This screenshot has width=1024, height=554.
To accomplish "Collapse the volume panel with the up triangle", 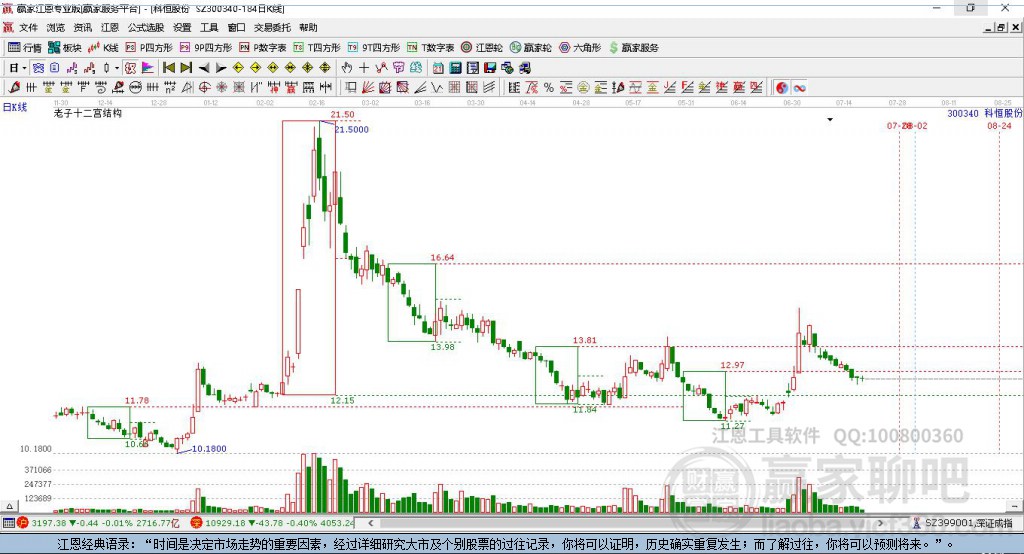I will [x=9, y=506].
